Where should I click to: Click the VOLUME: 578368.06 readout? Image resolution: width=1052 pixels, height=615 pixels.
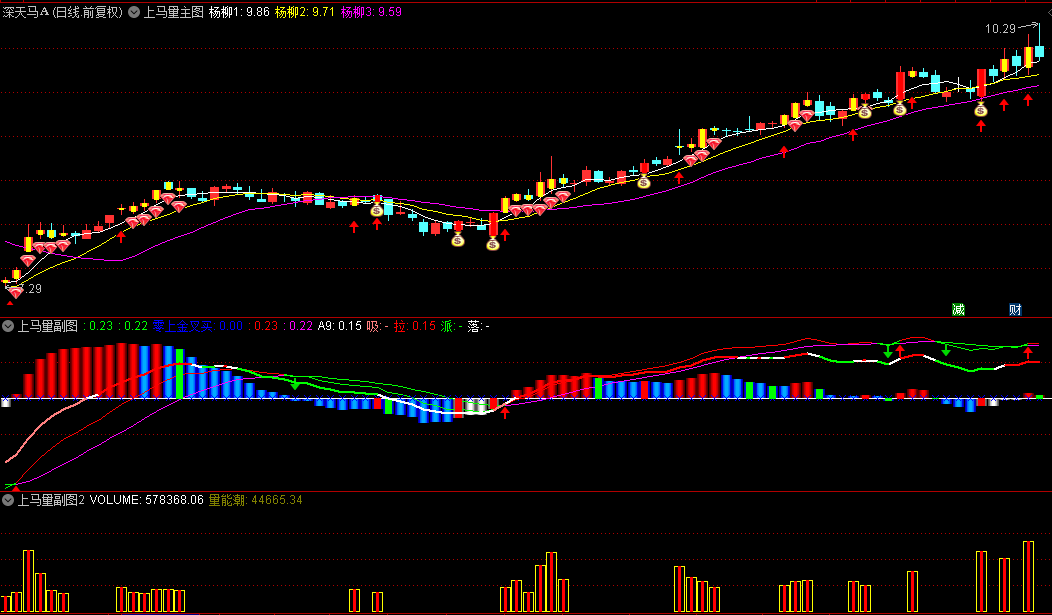tap(146, 500)
